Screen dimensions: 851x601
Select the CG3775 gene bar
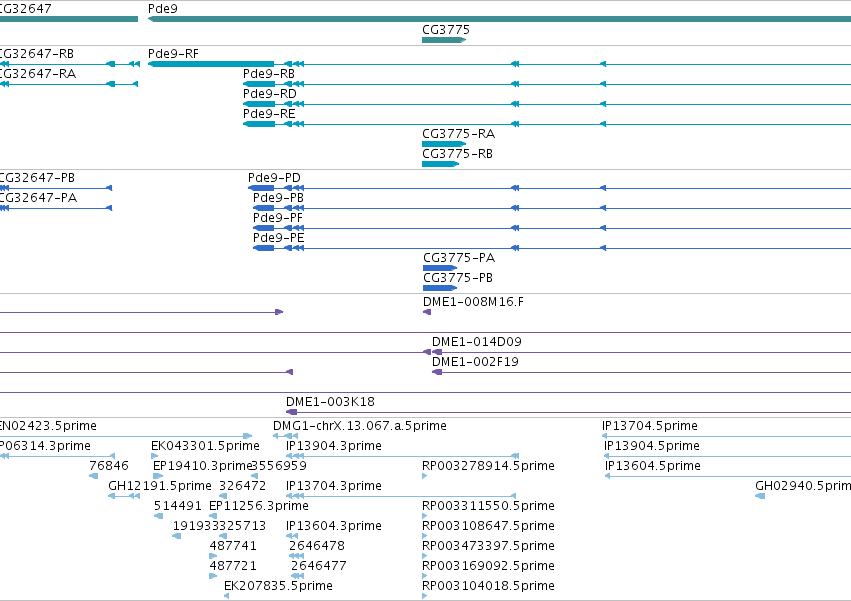(444, 40)
